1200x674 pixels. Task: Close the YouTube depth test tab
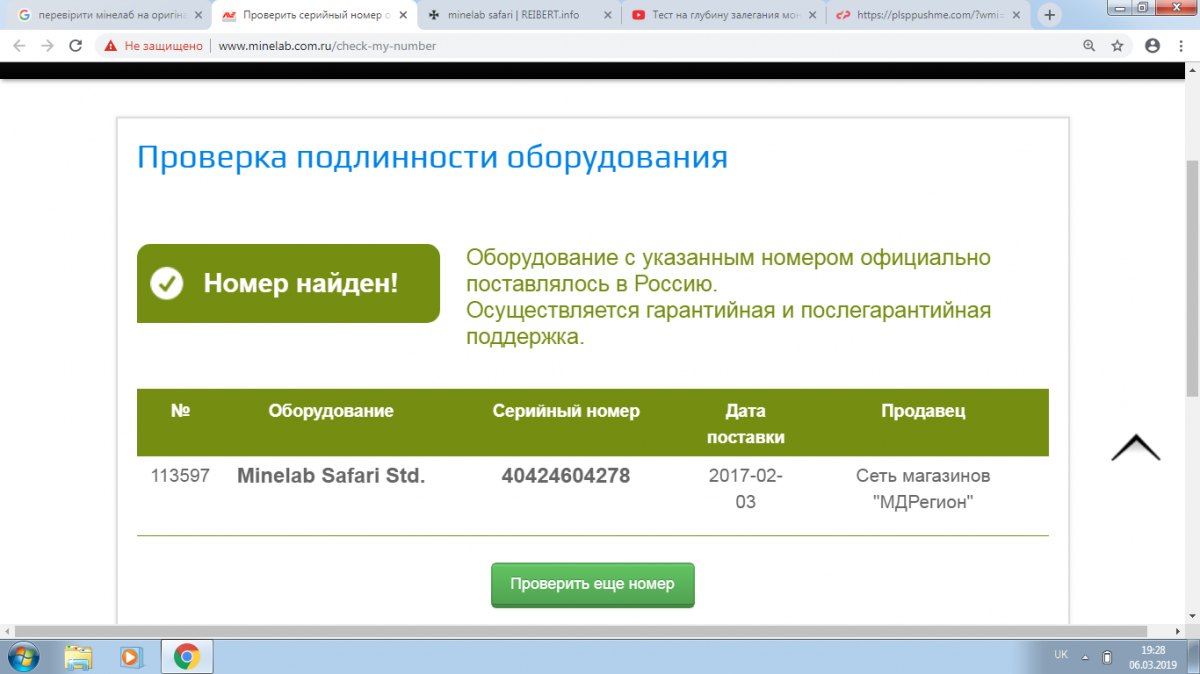coord(810,15)
